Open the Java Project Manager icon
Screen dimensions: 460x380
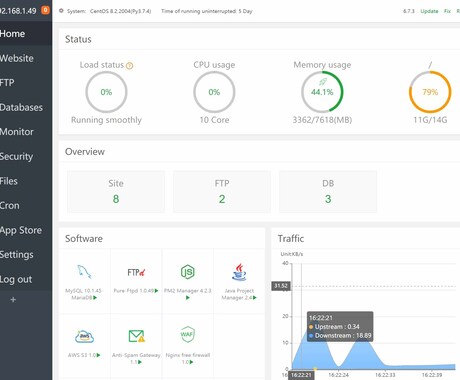click(x=239, y=272)
